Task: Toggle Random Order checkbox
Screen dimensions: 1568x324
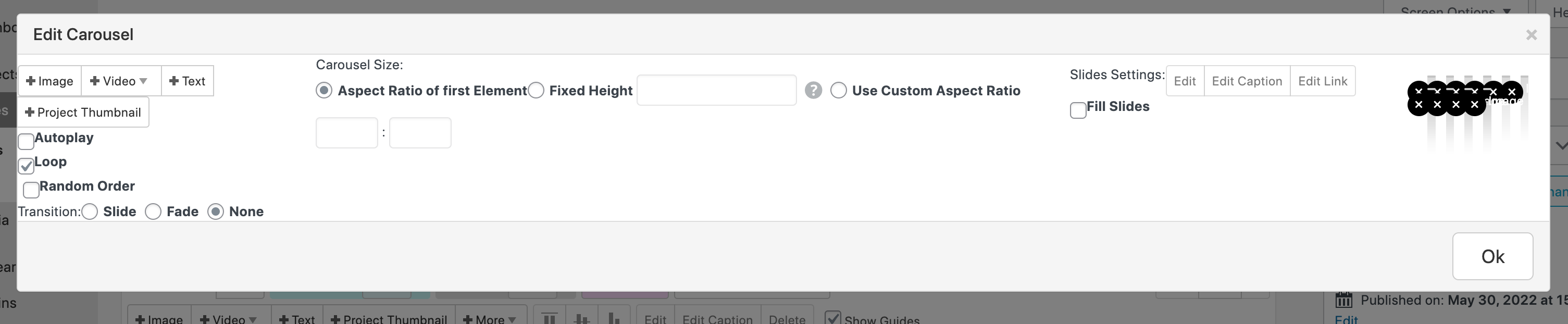Action: pos(31,190)
